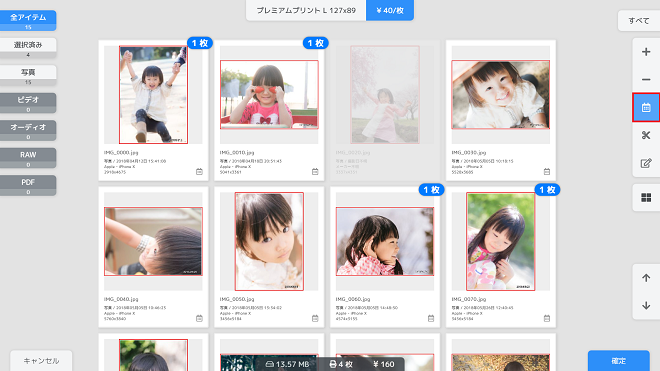This screenshot has height=371, width=660.
Task: Switch to grid view layout icon
Action: click(646, 198)
